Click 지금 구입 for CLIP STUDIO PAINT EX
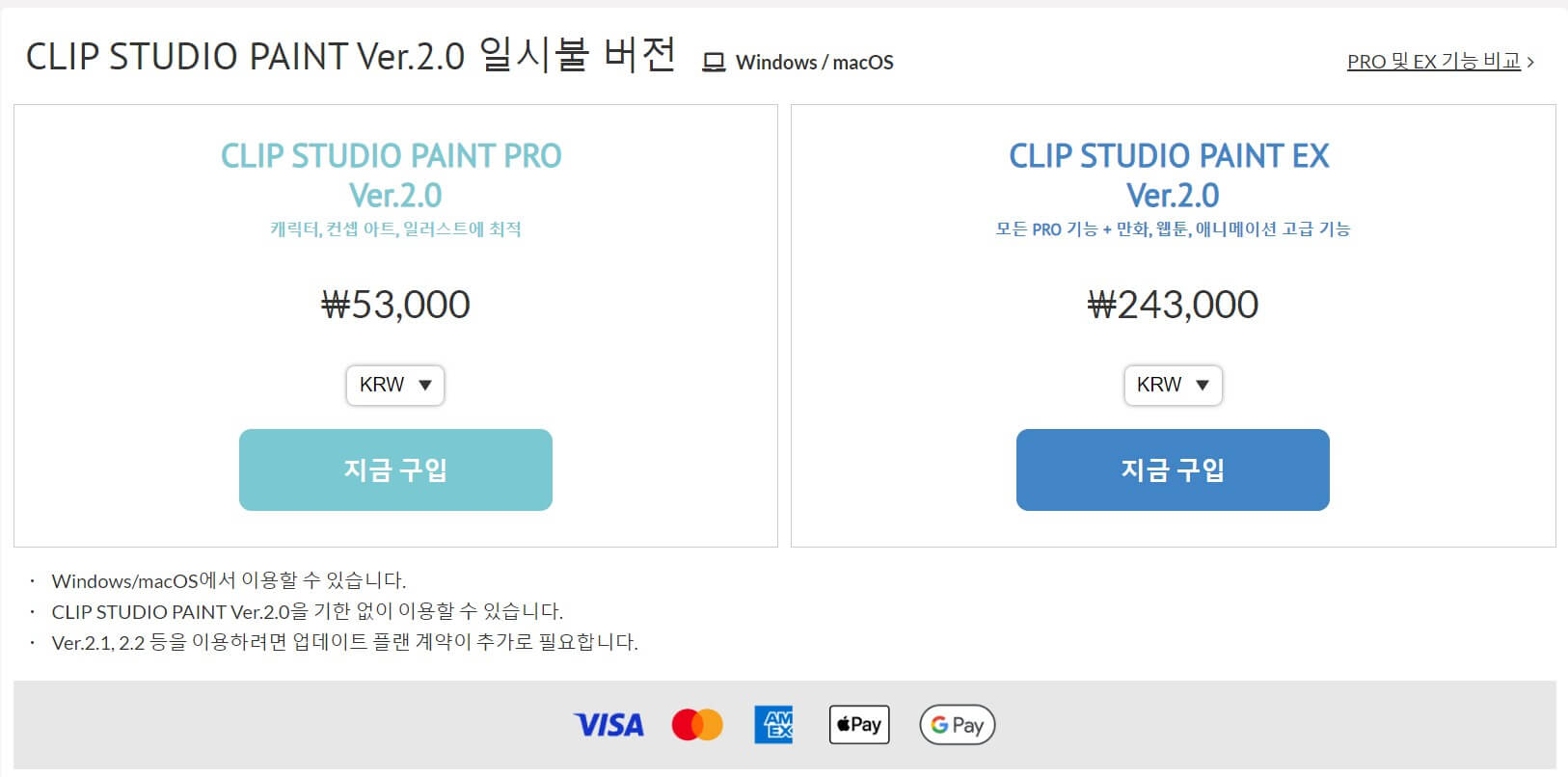 [1173, 469]
